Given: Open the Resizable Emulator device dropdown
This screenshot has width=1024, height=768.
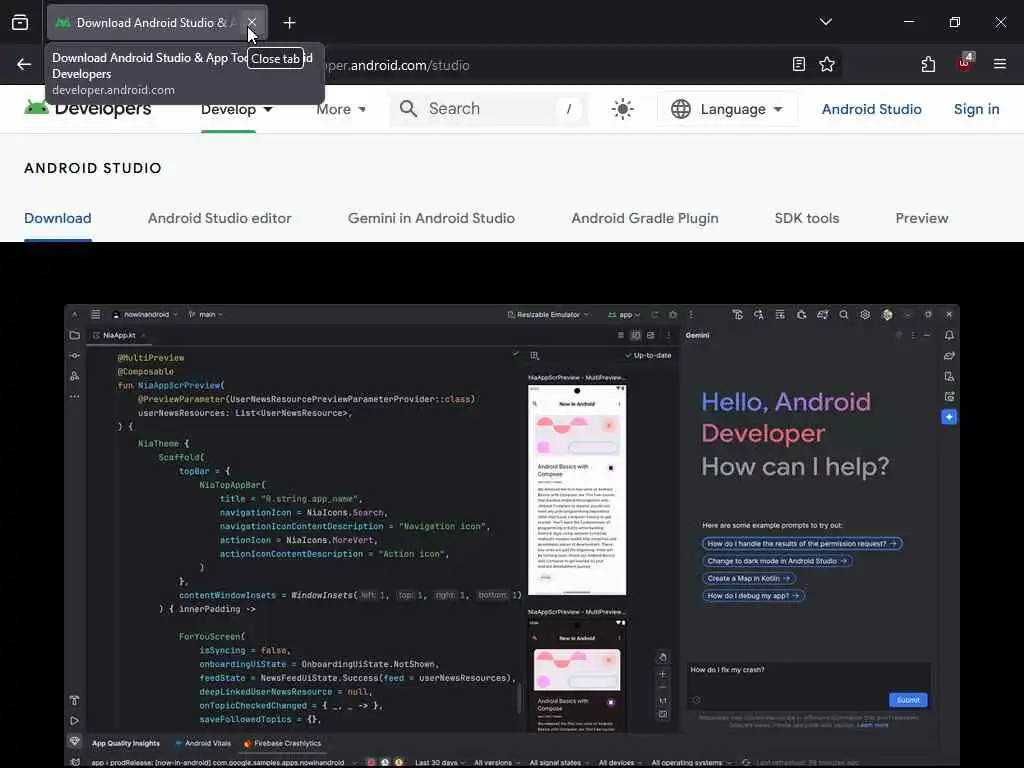Looking at the screenshot, I should pos(548,315).
